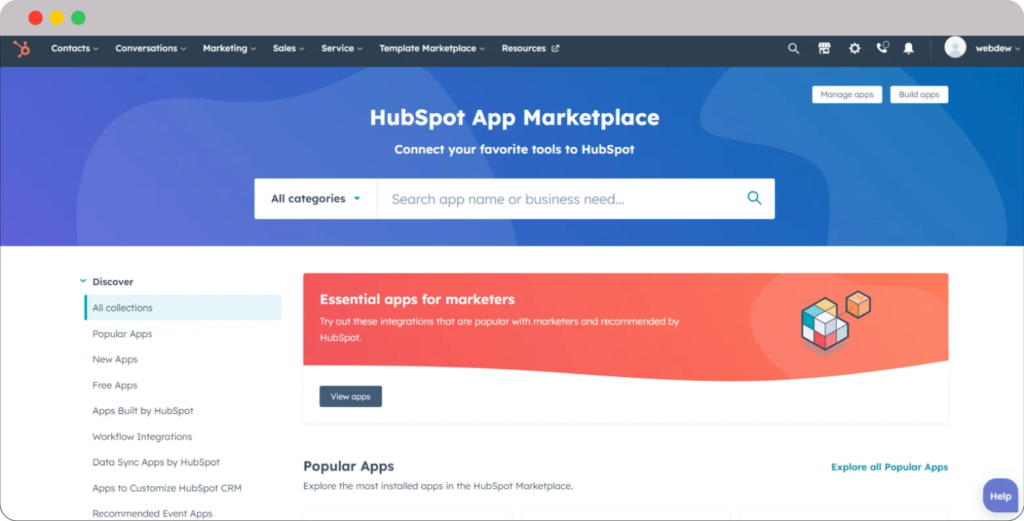Open the Marketplace storefront icon

824,48
